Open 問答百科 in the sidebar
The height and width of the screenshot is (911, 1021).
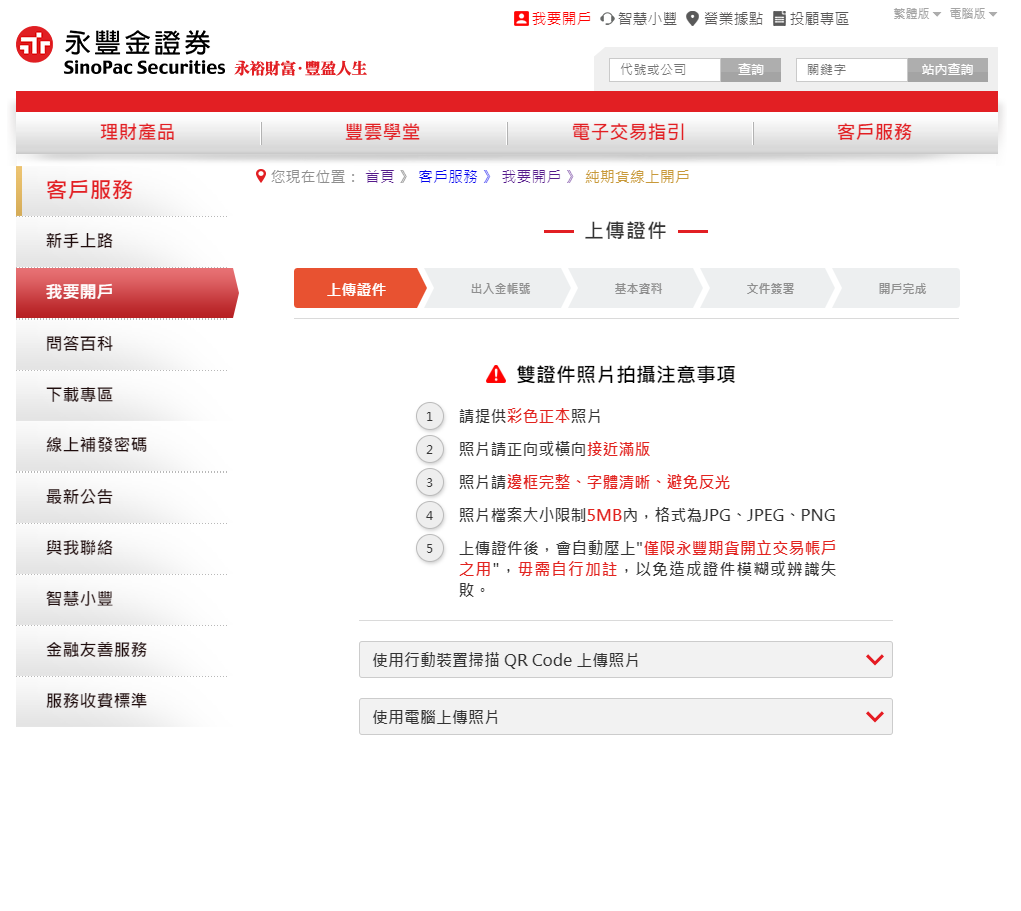120,344
